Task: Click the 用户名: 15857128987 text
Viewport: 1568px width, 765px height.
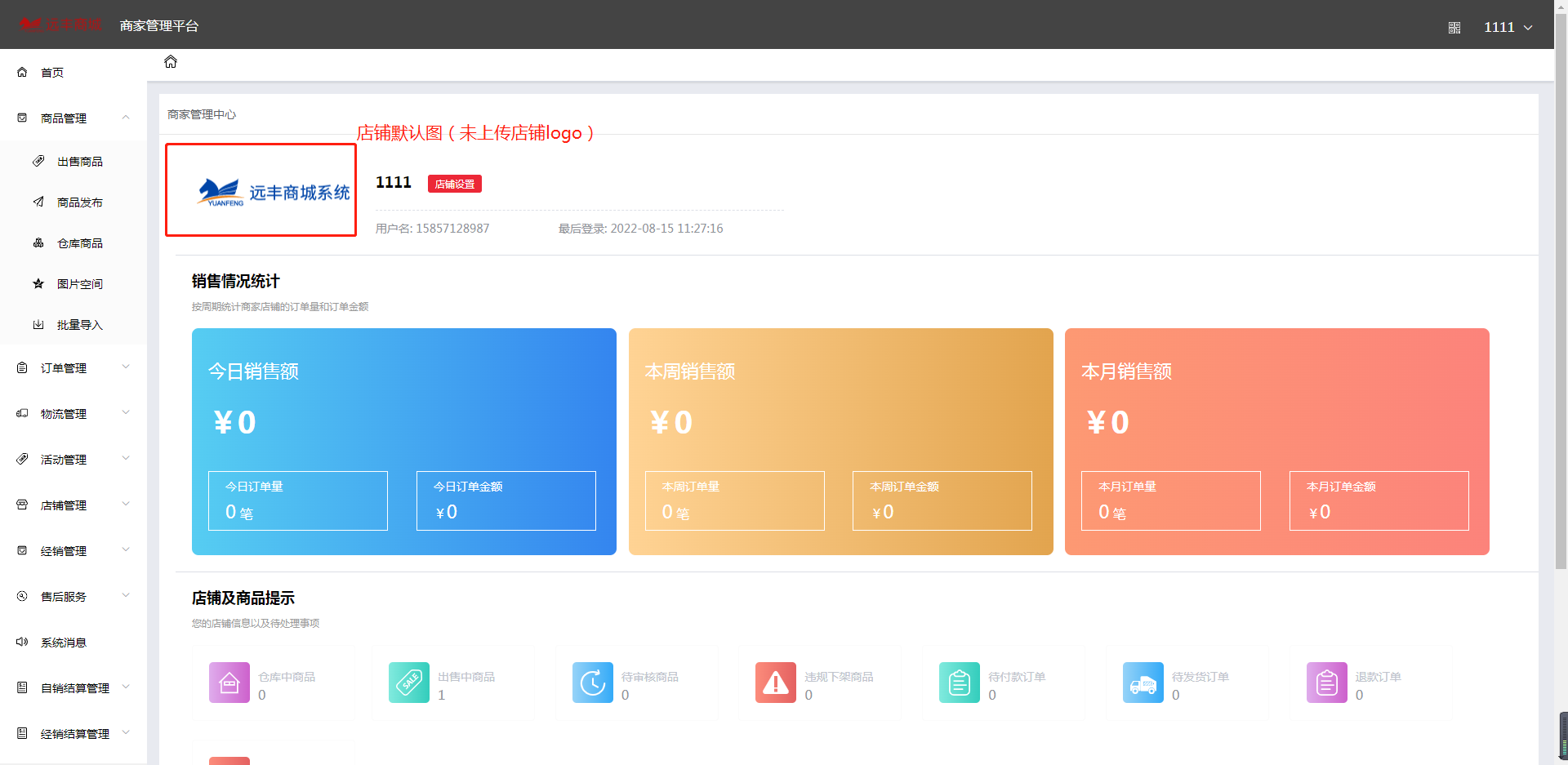Action: [x=433, y=229]
